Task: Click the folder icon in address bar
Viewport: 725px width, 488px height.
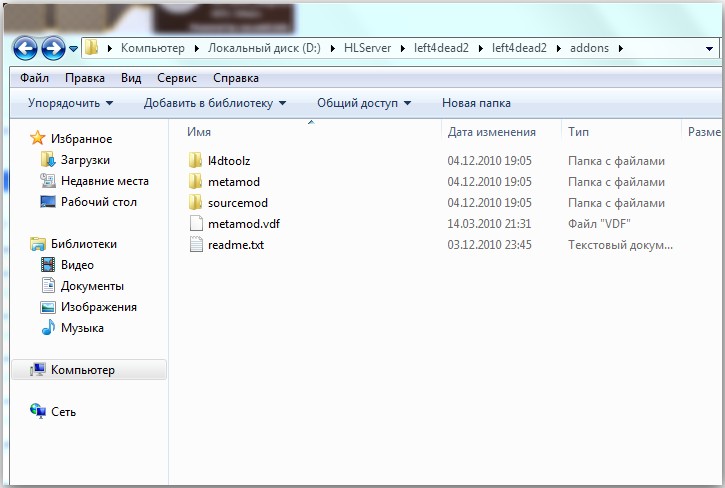Action: pyautogui.click(x=92, y=48)
